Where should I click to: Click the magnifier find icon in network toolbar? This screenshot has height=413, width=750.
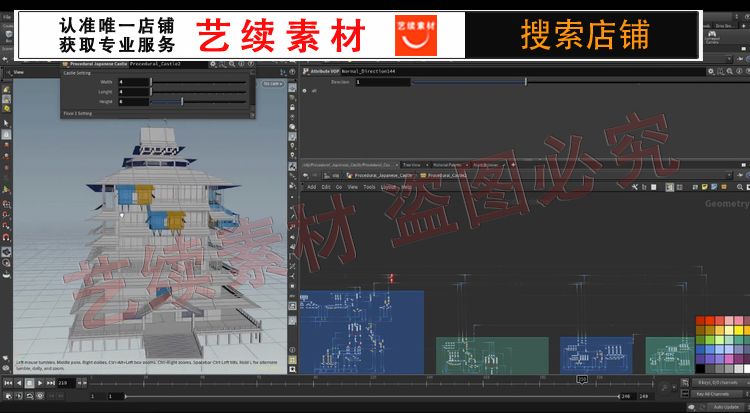pos(740,187)
